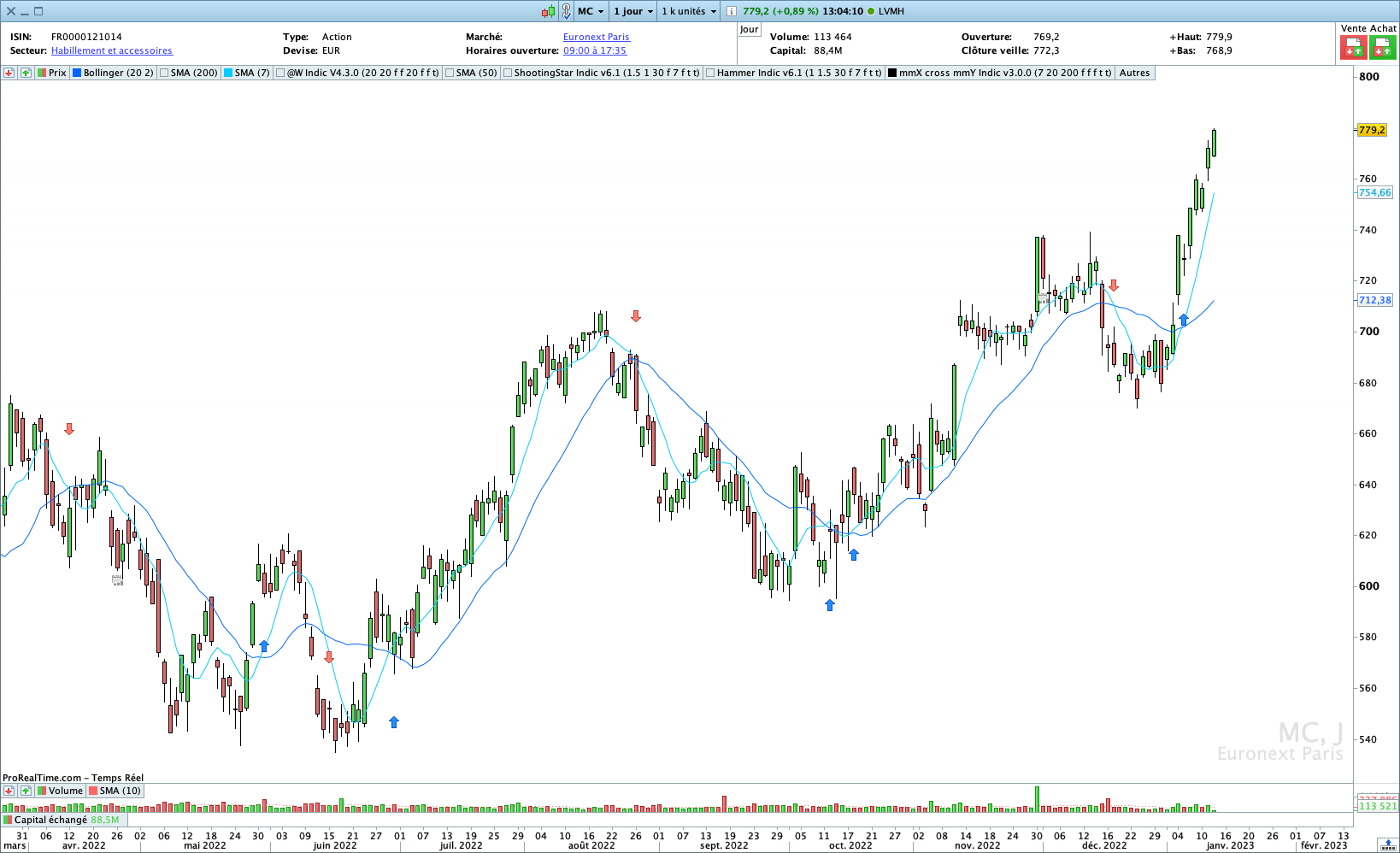Click the 754,66 SMA value label on price axis
The image size is (1400, 853).
point(1375,192)
